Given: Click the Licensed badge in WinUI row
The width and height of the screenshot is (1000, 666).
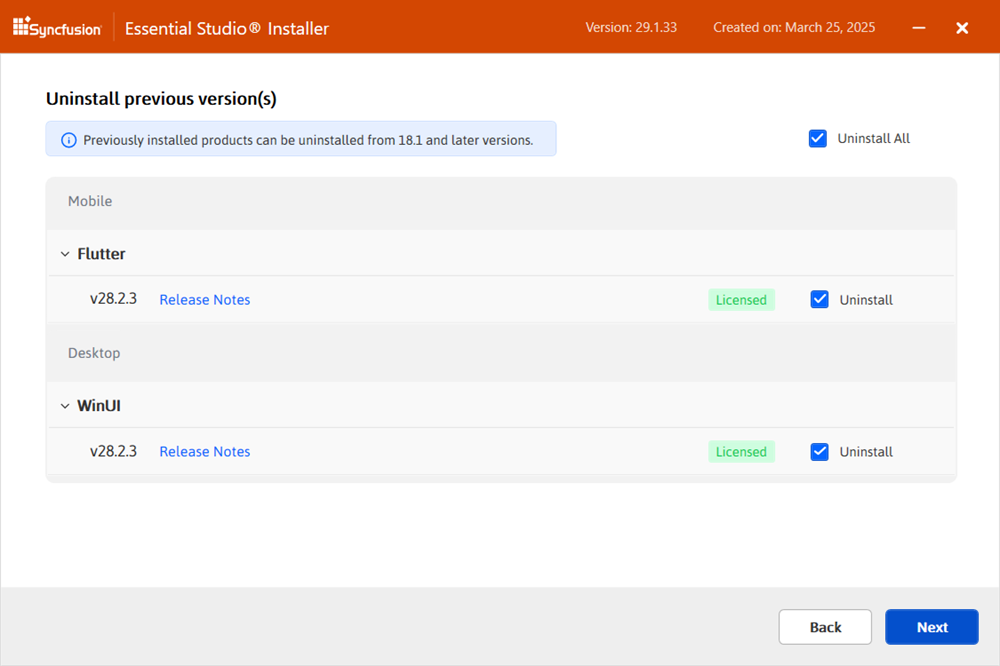Looking at the screenshot, I should click(x=741, y=452).
